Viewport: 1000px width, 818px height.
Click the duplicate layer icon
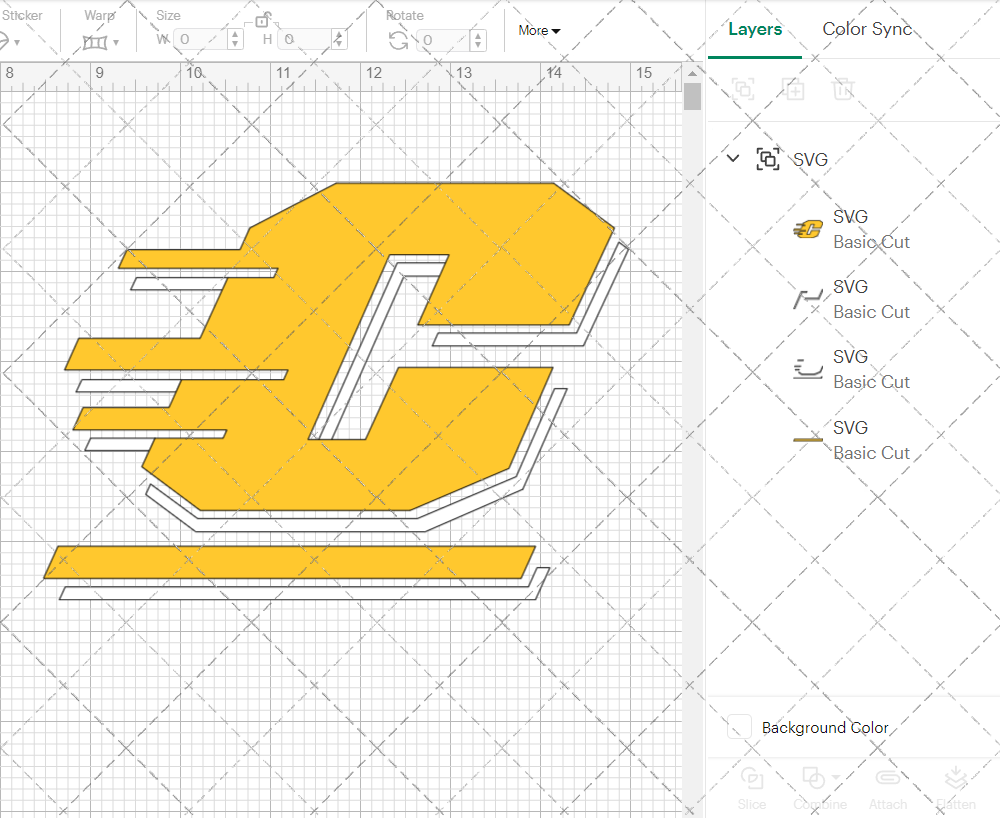794,89
